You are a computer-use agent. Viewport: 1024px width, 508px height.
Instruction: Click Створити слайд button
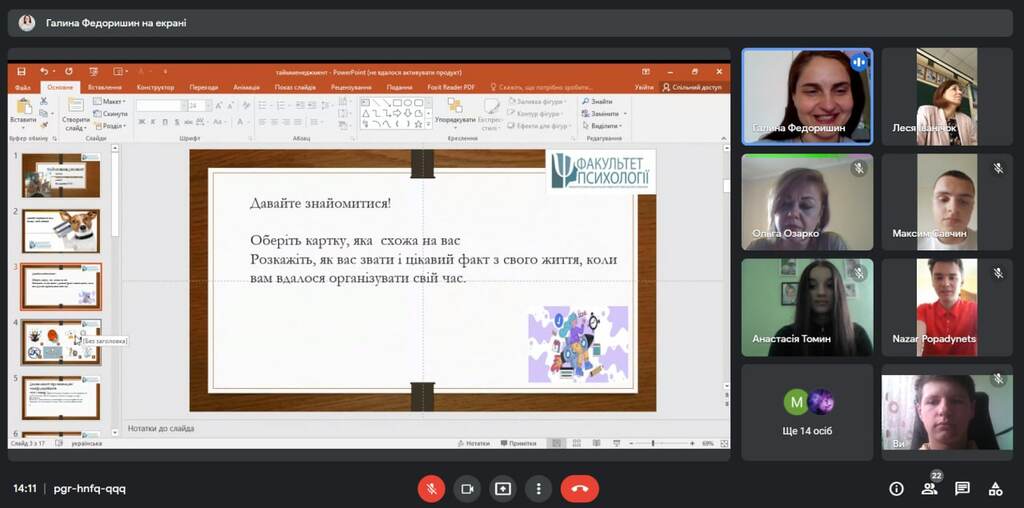pos(76,115)
